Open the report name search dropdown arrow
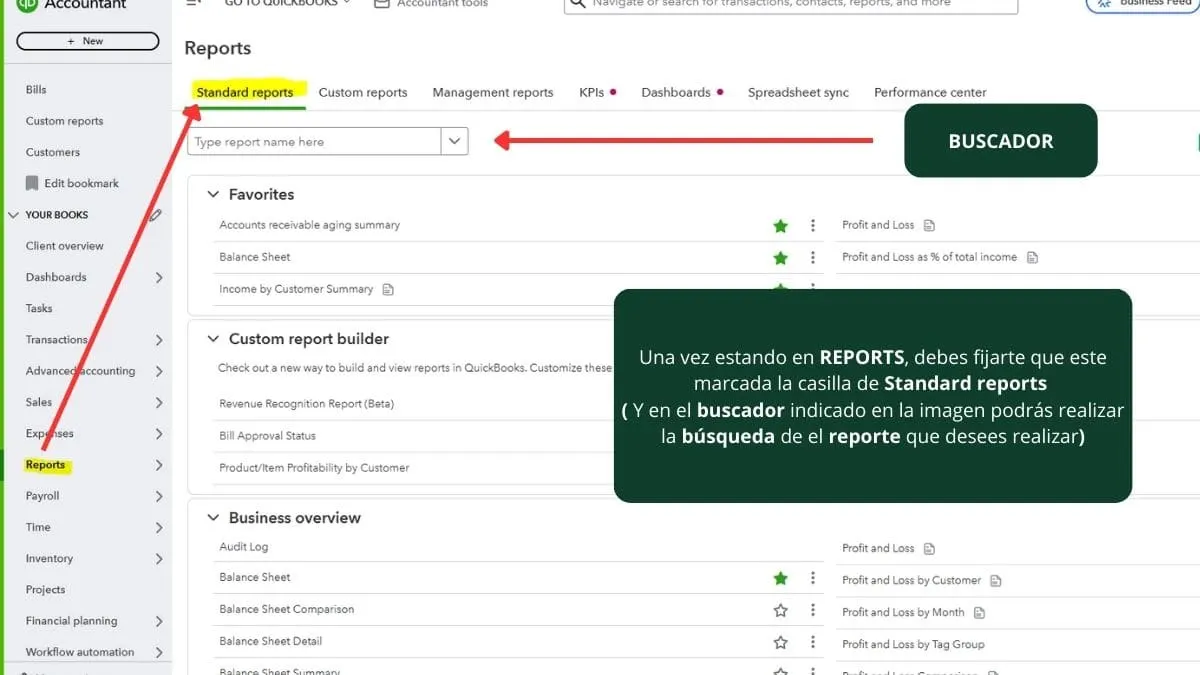Screen dimensions: 1200x675 (455, 141)
